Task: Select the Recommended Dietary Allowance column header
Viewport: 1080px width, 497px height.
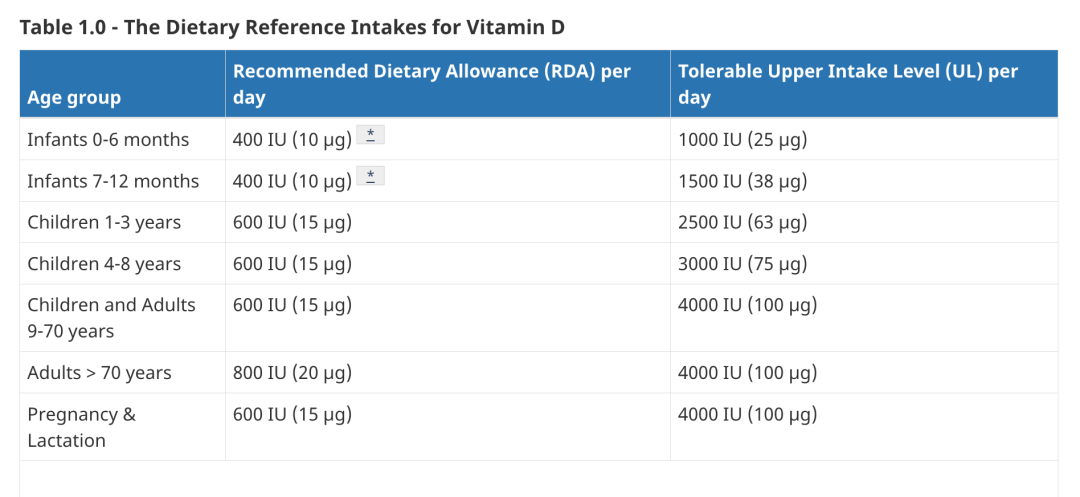Action: (x=432, y=85)
